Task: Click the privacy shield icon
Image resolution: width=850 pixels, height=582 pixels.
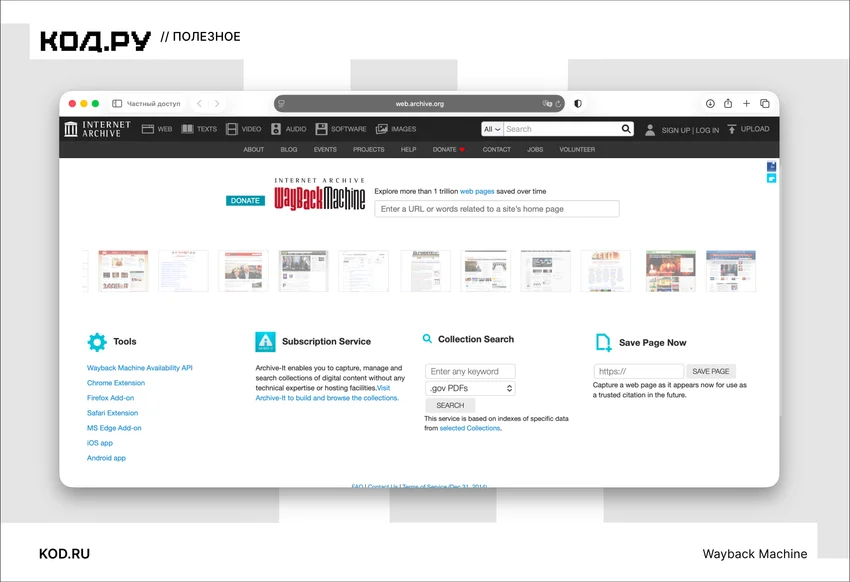Action: click(x=578, y=104)
